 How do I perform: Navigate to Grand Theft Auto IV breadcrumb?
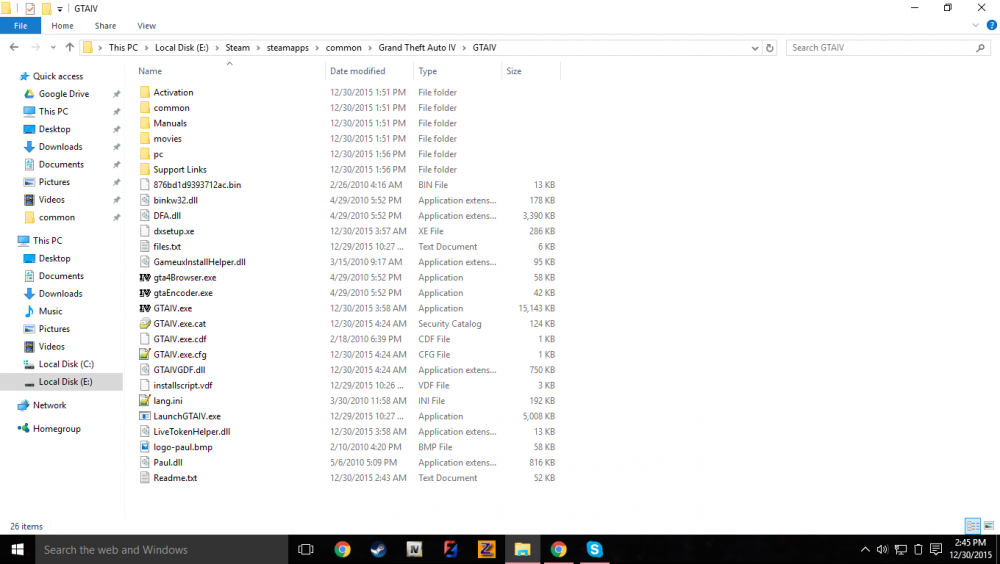[417, 48]
